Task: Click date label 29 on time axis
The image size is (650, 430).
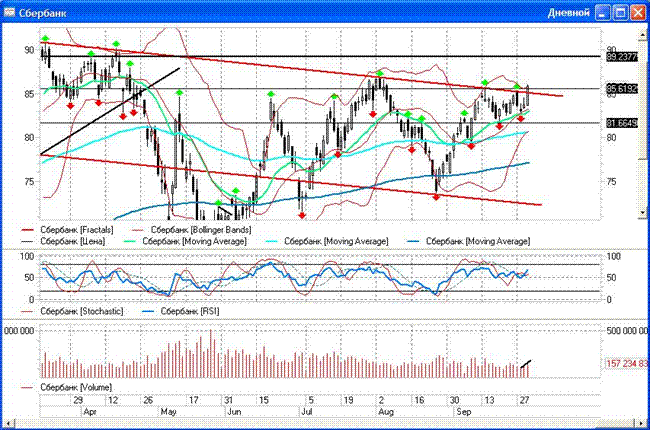Action: pos(78,400)
